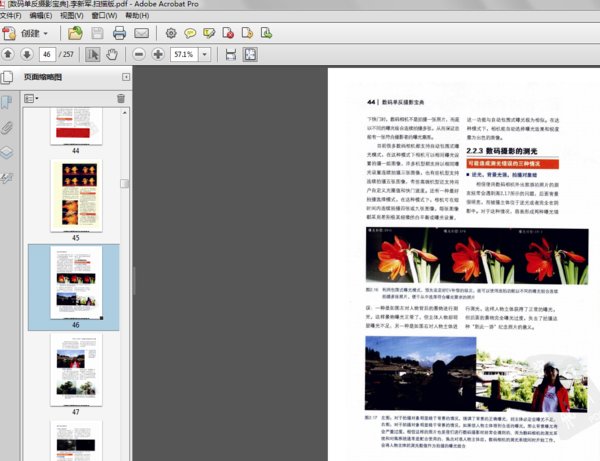Open the Attachments paperclip panel
This screenshot has width=600, height=461.
coord(7,127)
